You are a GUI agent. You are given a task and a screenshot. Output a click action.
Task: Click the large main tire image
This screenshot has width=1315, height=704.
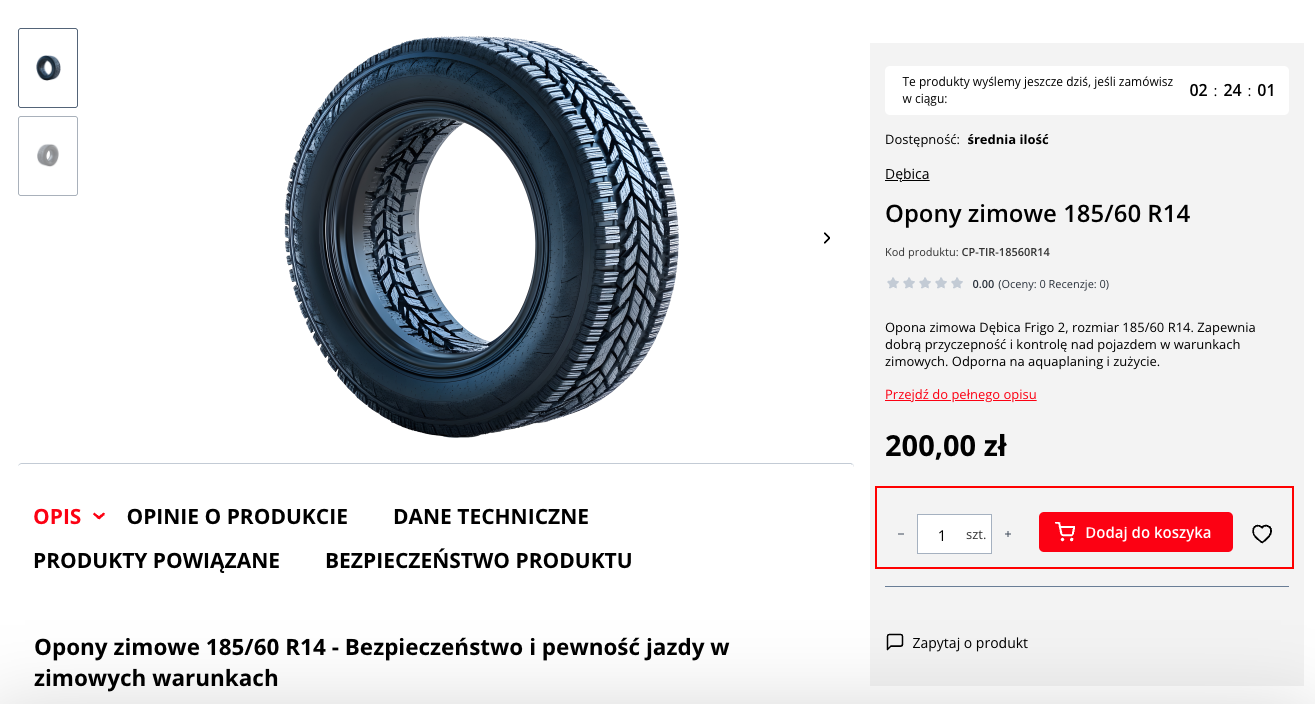tap(480, 238)
